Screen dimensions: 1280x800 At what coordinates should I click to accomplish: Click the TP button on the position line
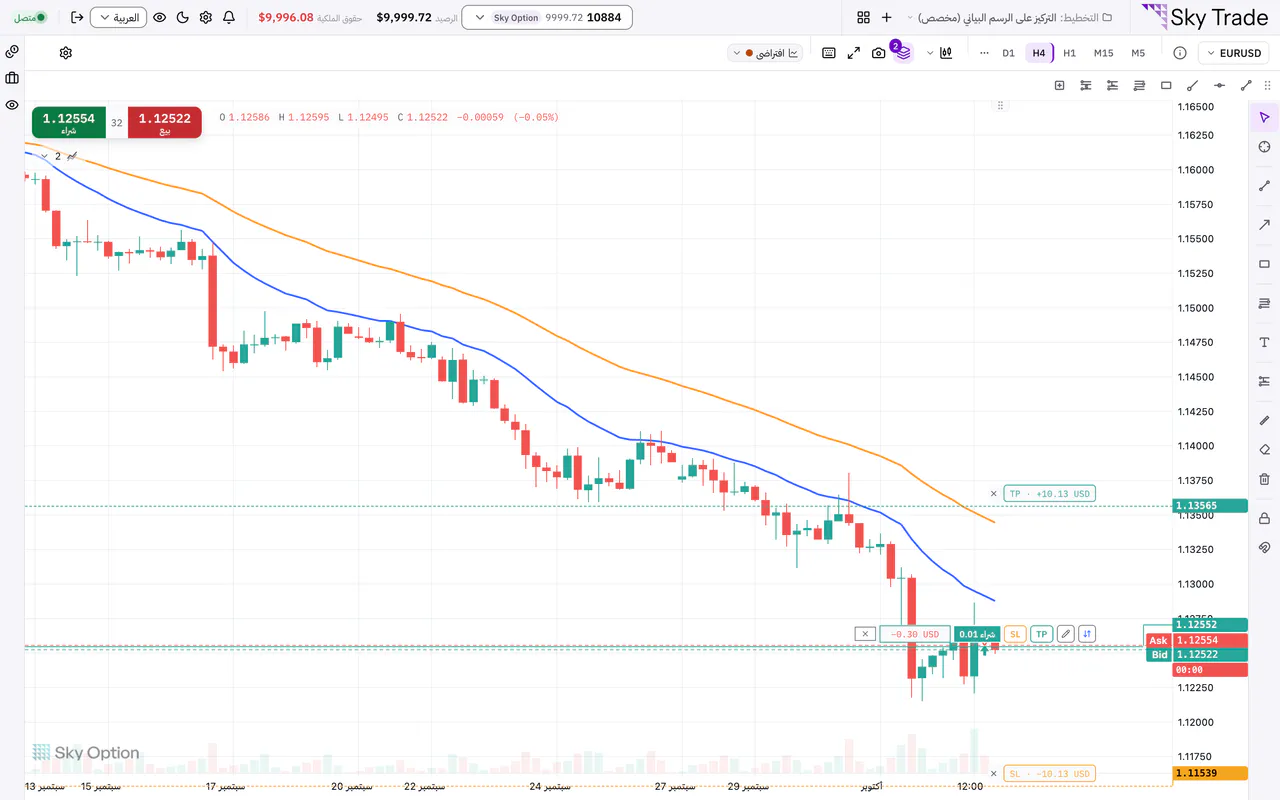tap(1041, 634)
